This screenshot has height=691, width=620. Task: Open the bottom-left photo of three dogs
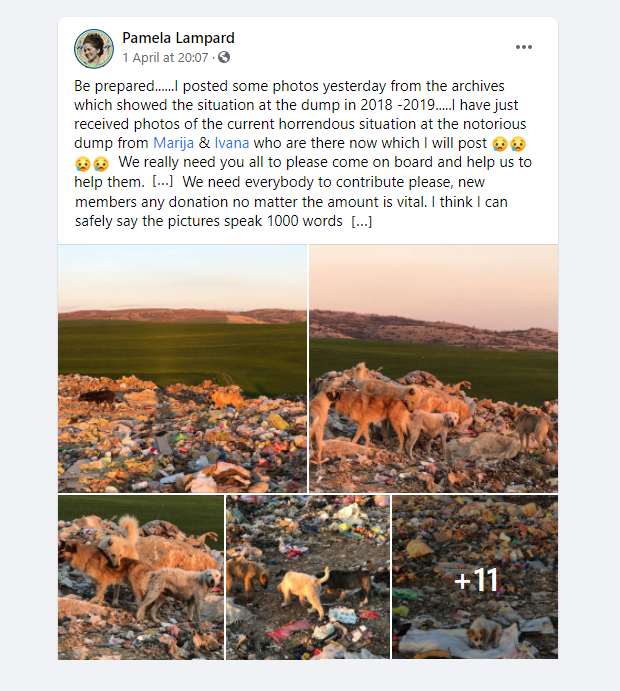tap(141, 577)
